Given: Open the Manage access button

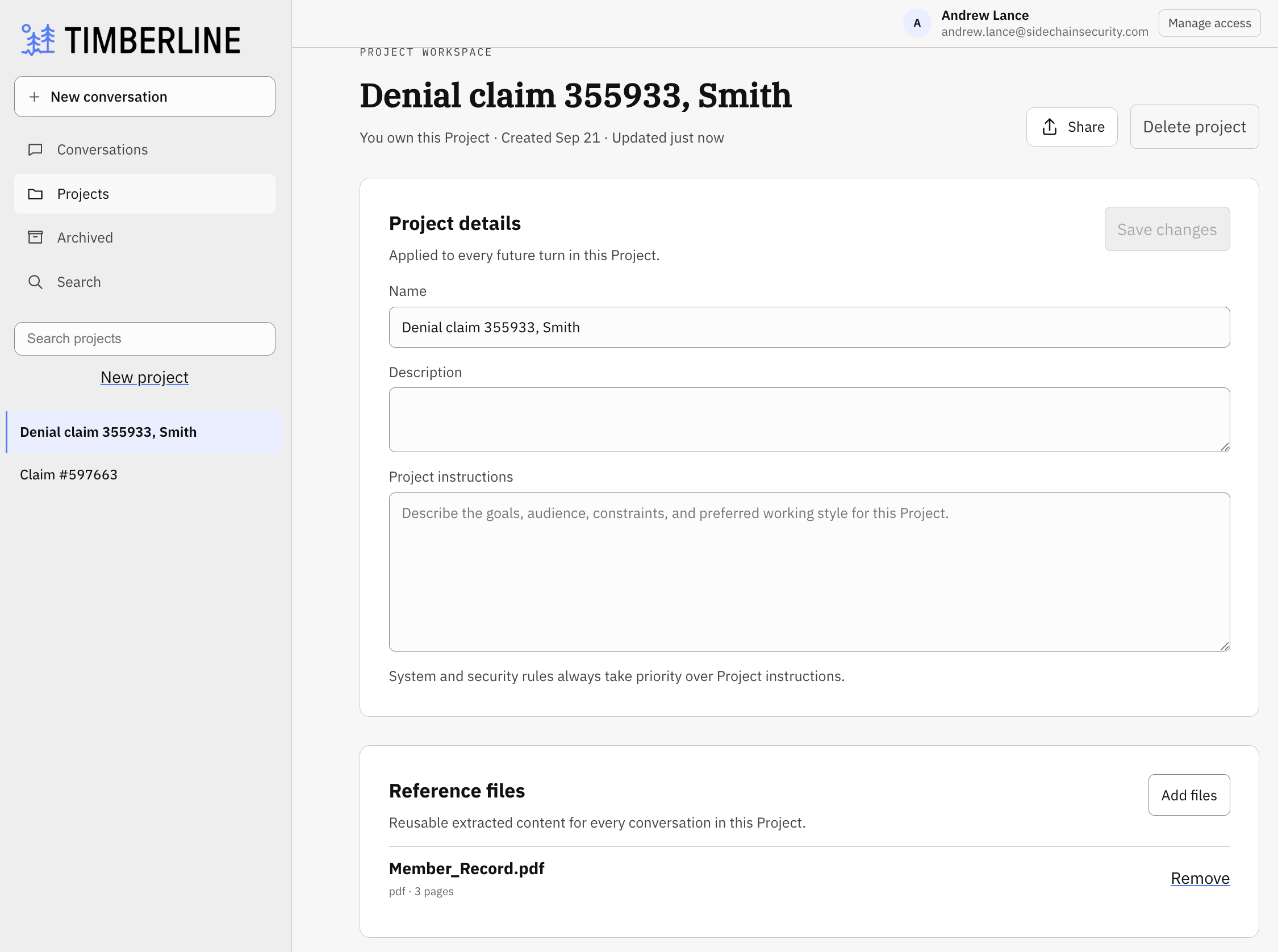Looking at the screenshot, I should tap(1209, 23).
